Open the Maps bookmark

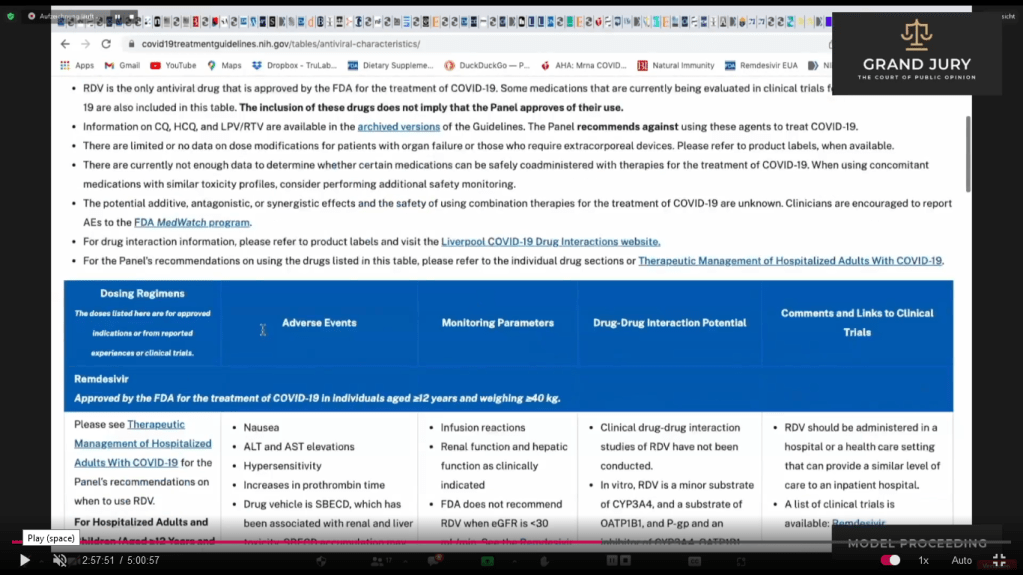224,66
